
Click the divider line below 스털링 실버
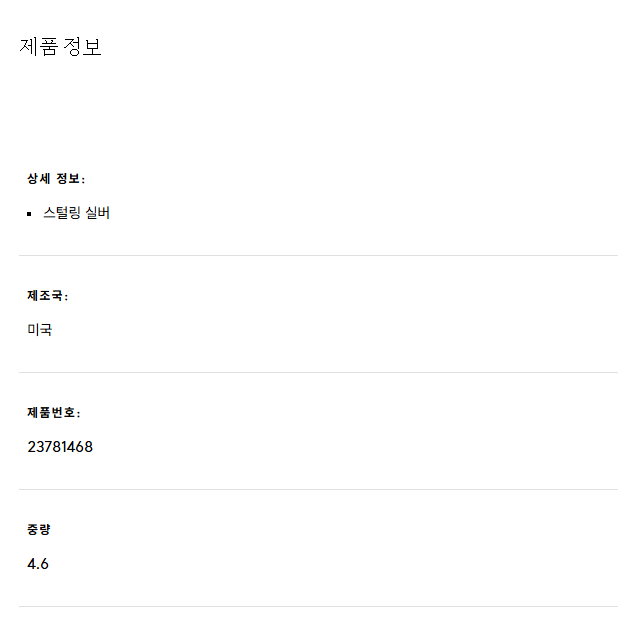318,255
